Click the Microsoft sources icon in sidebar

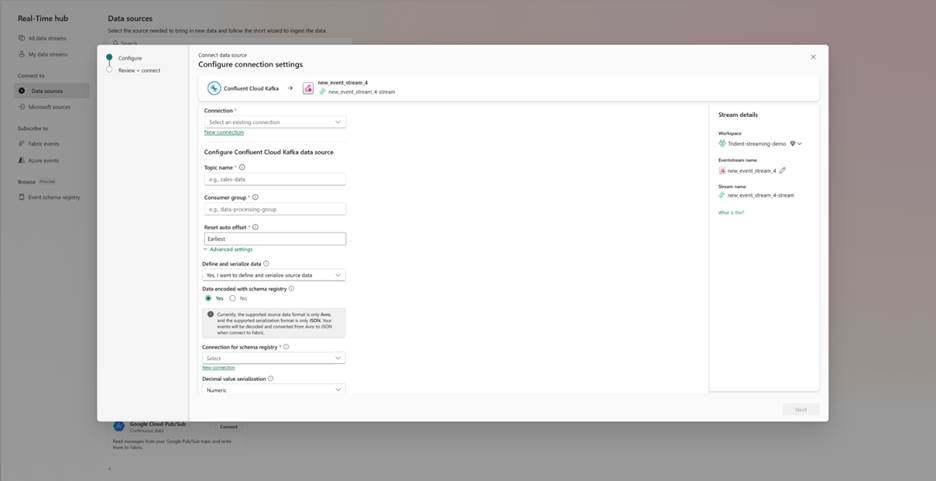pos(22,107)
